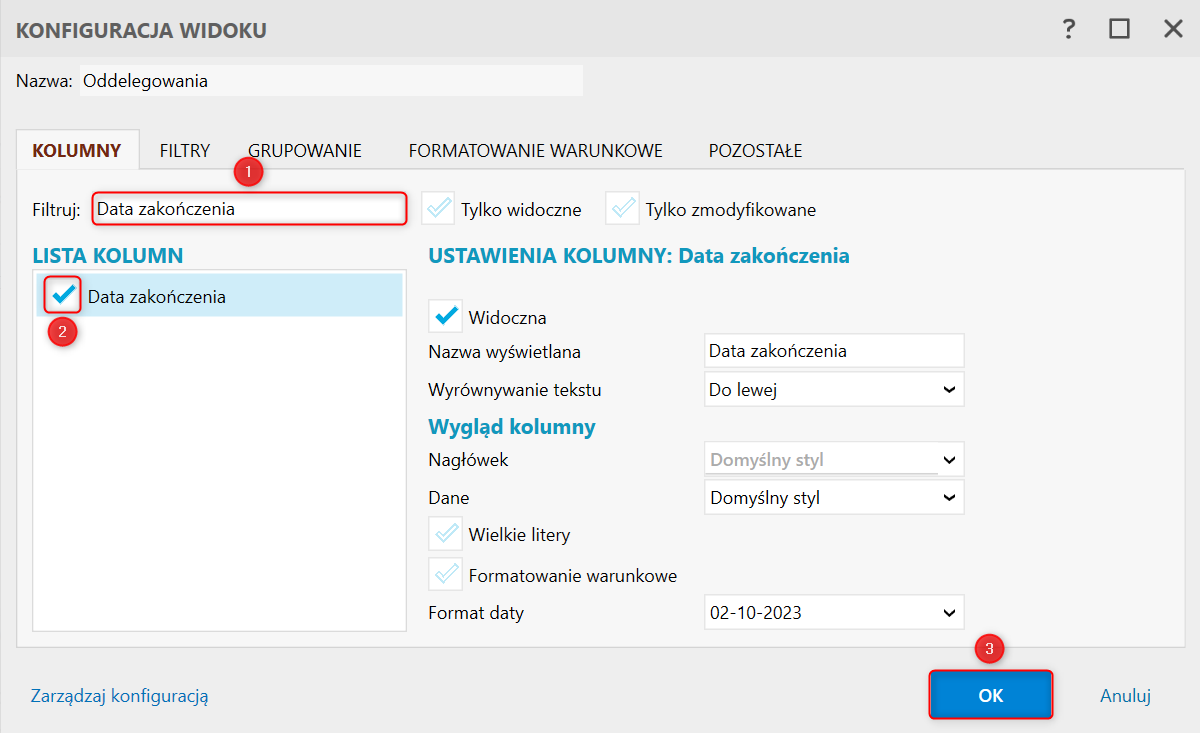Go to Formatowanie warunkowe tab
The image size is (1200, 733).
pyautogui.click(x=535, y=151)
